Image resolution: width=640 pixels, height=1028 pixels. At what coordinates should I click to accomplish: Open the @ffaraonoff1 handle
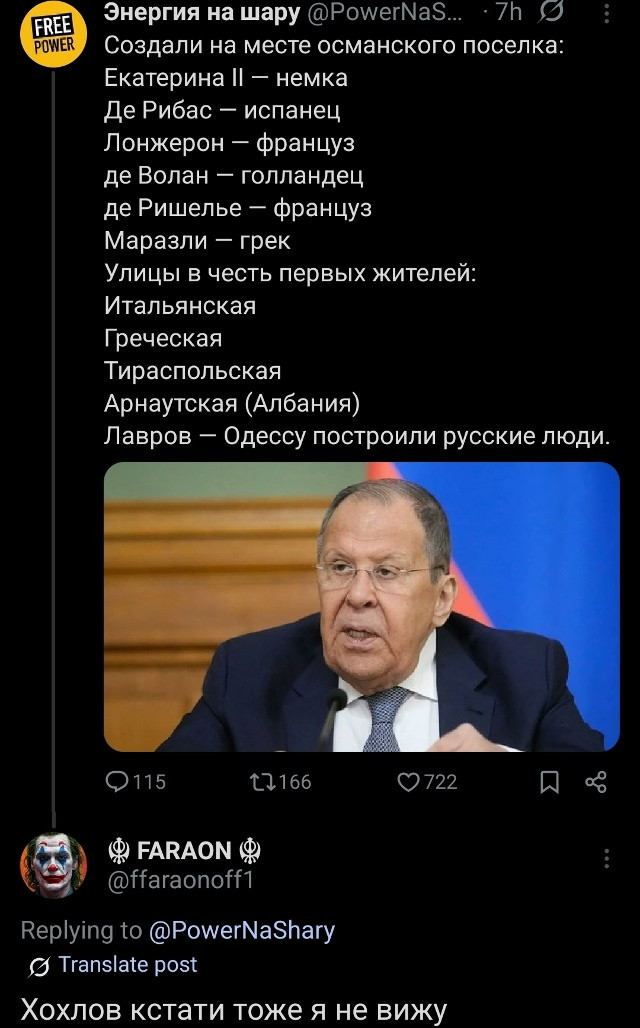[180, 880]
